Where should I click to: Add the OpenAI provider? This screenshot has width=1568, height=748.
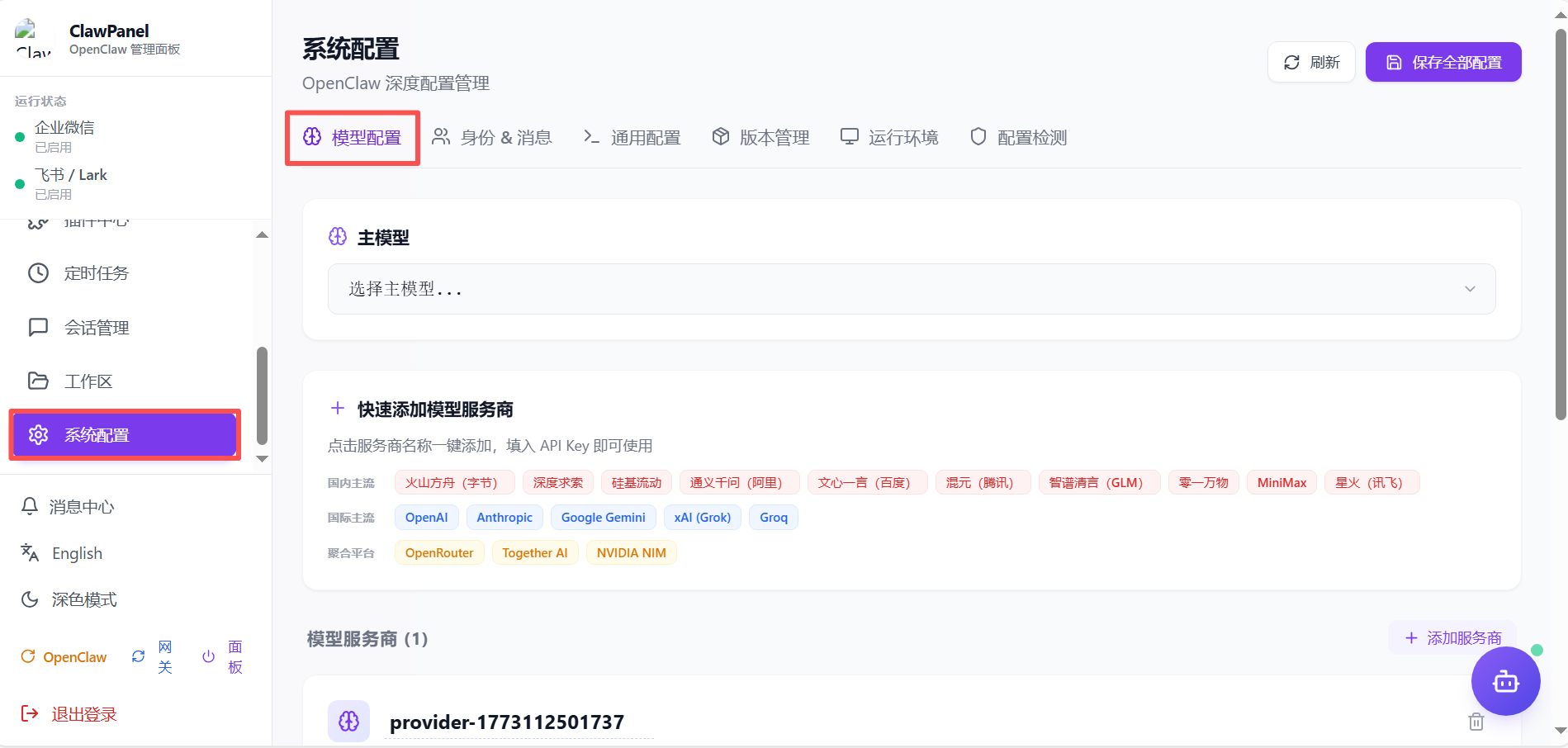tap(427, 518)
